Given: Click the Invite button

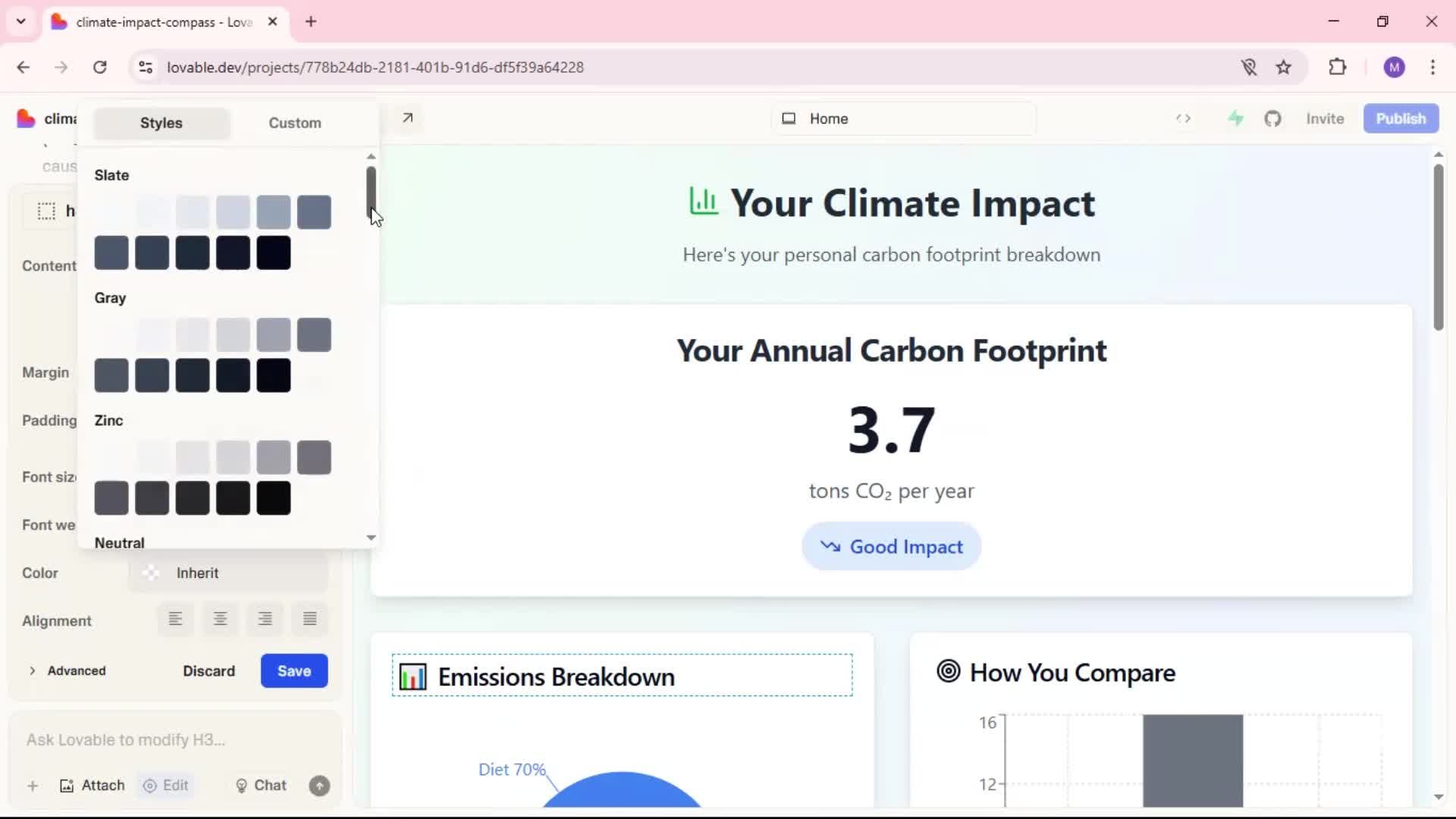Looking at the screenshot, I should click(1325, 118).
